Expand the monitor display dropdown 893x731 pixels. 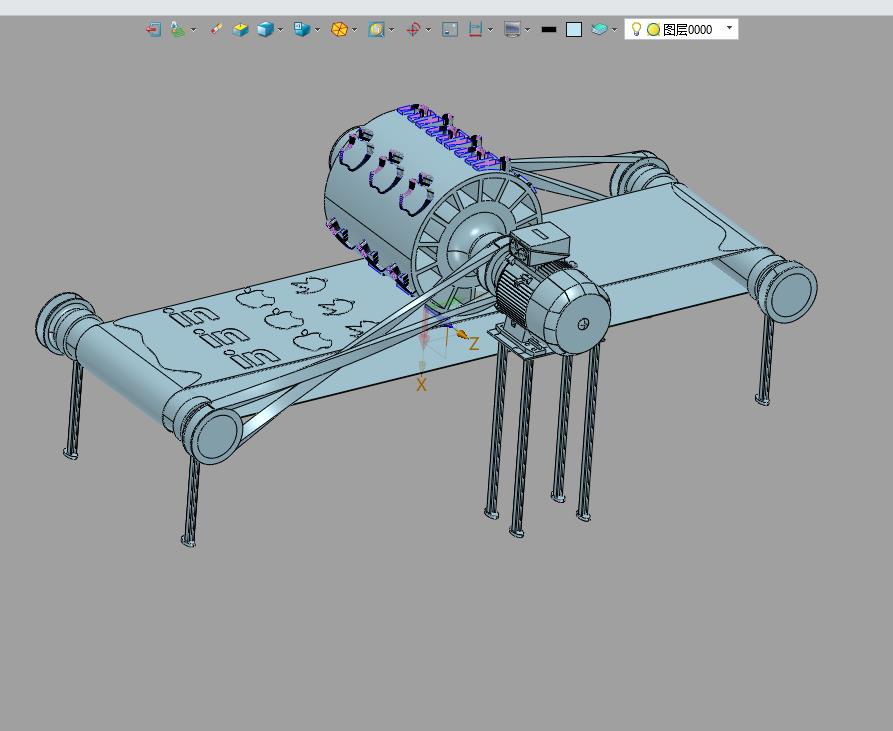(527, 30)
